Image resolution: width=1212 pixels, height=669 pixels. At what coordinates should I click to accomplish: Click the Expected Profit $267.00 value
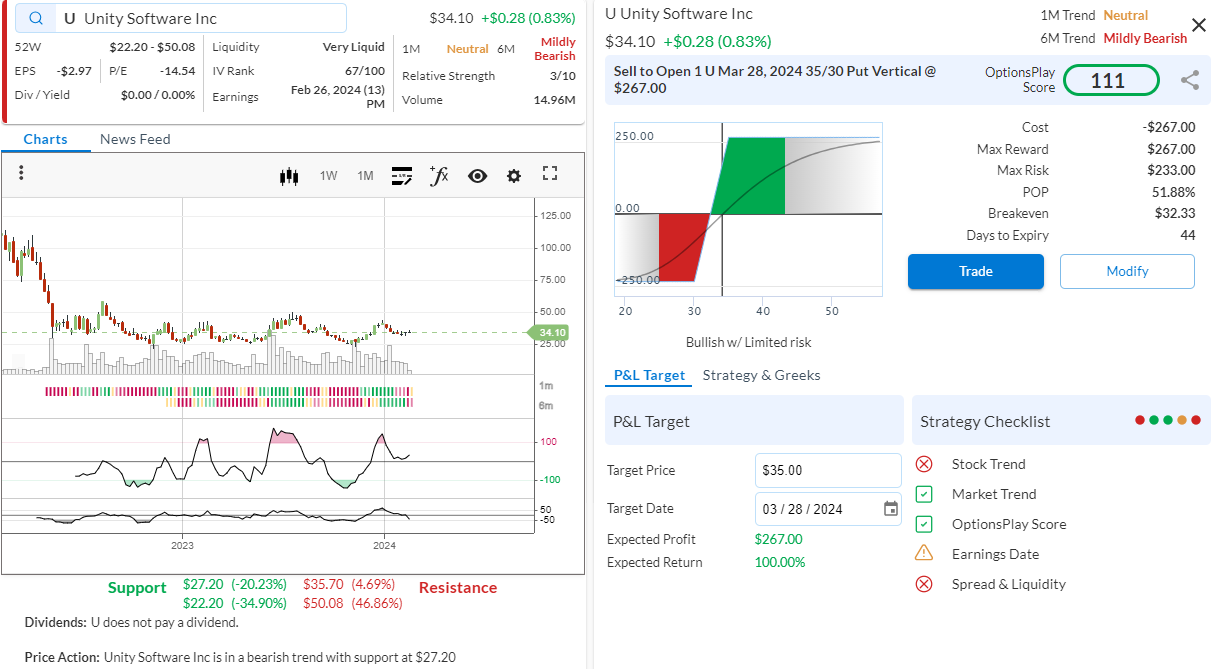[x=779, y=539]
